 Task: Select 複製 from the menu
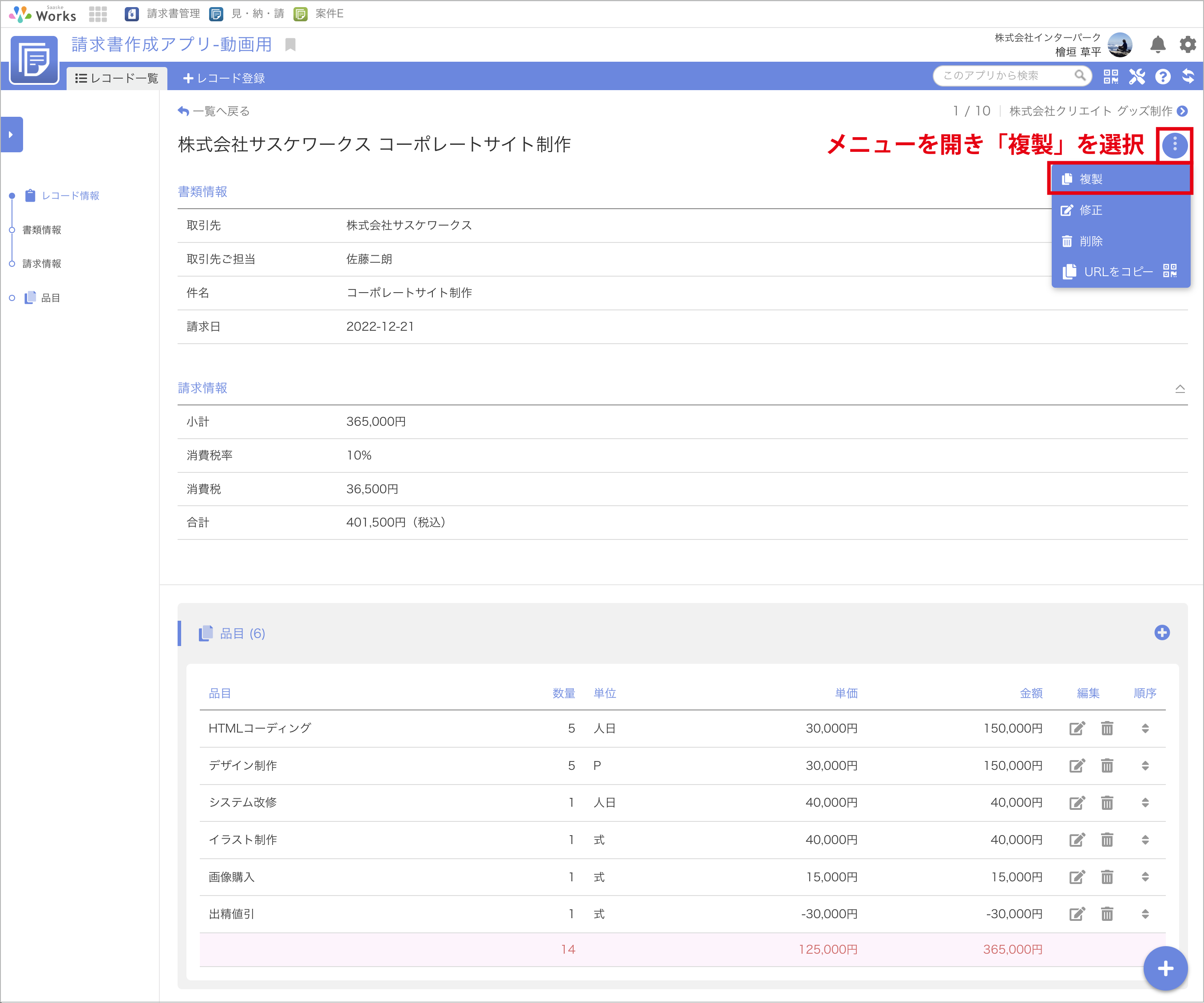(1120, 179)
